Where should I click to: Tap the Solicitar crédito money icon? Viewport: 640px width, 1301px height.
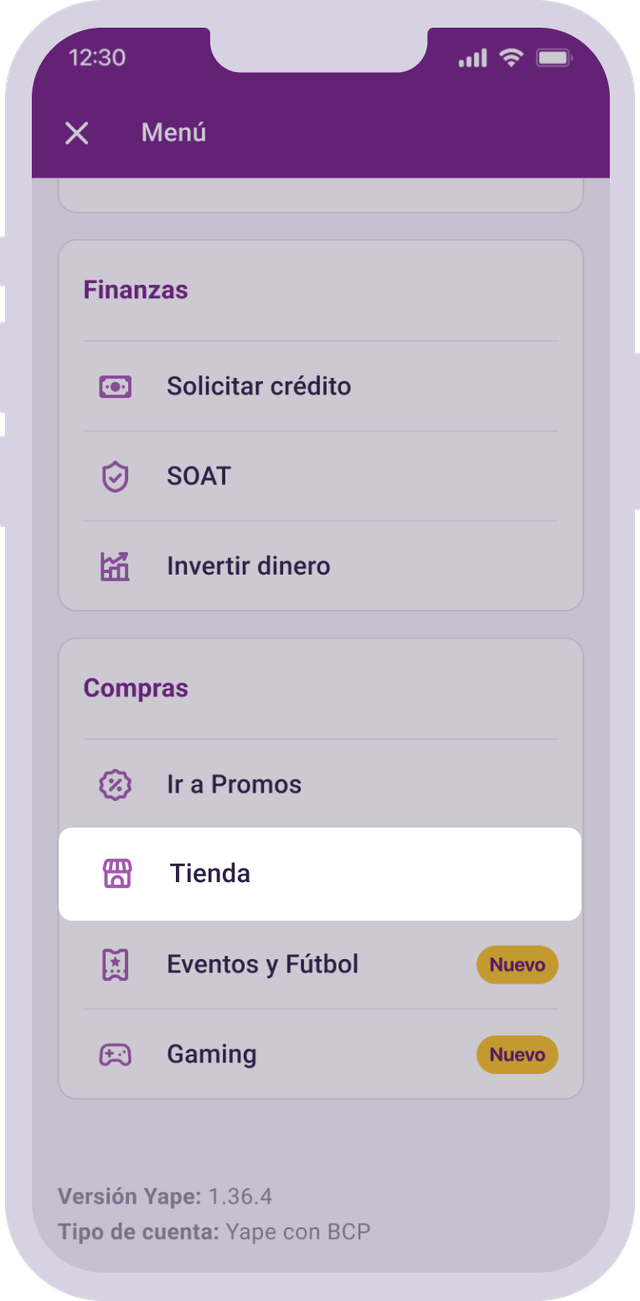click(115, 386)
